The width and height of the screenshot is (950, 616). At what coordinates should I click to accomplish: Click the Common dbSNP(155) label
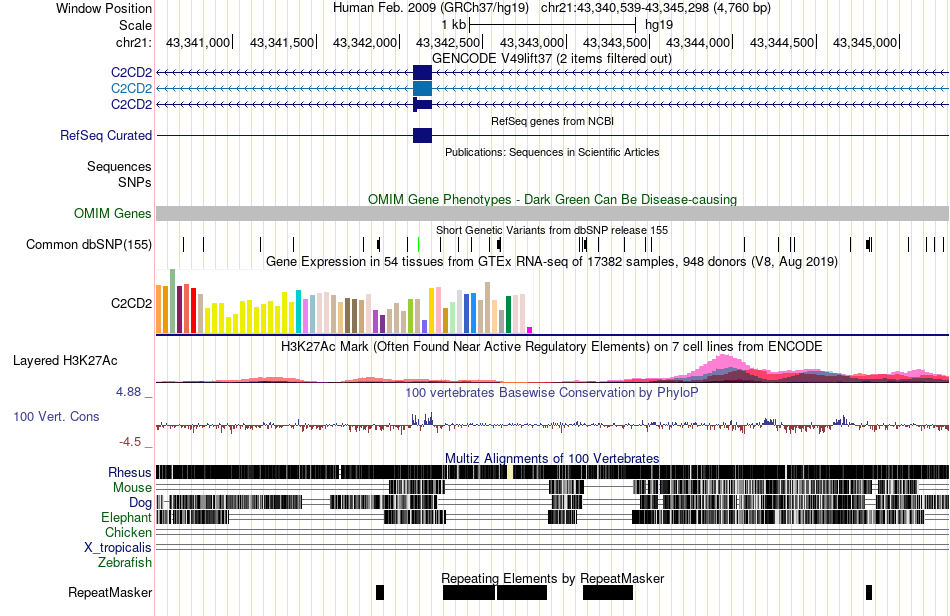(89, 245)
